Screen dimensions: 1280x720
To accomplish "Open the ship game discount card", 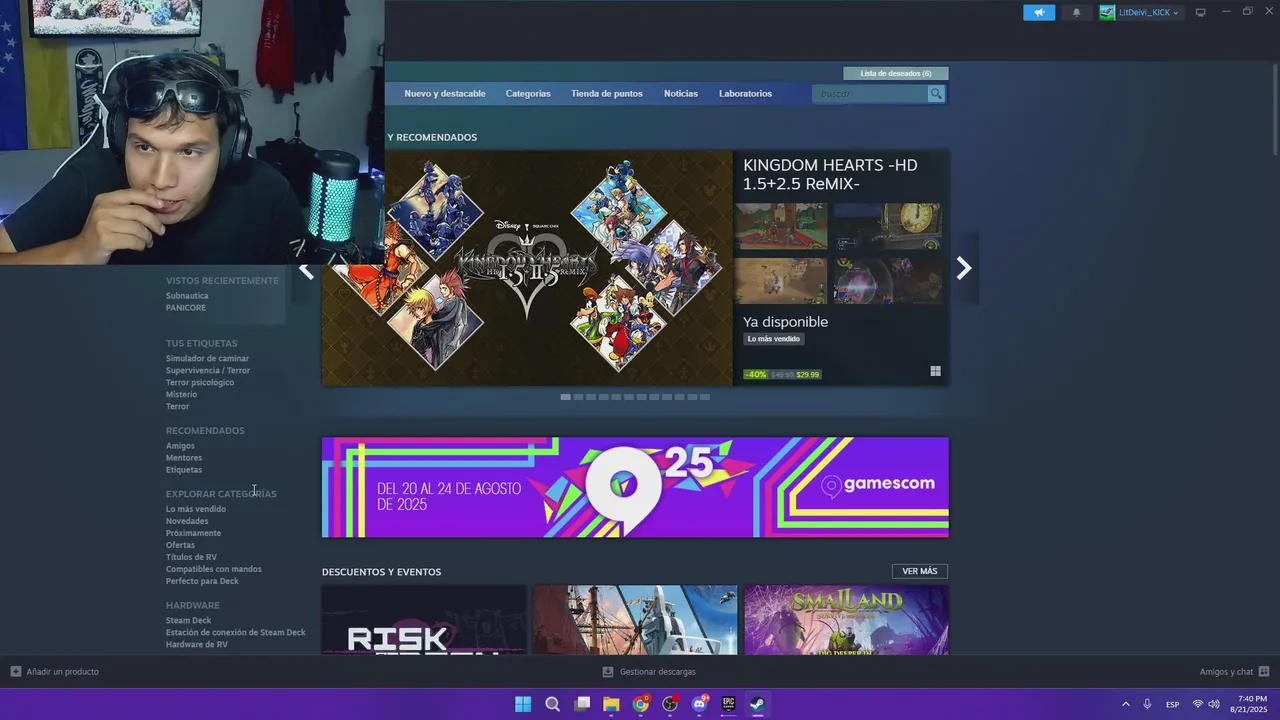I will point(635,620).
